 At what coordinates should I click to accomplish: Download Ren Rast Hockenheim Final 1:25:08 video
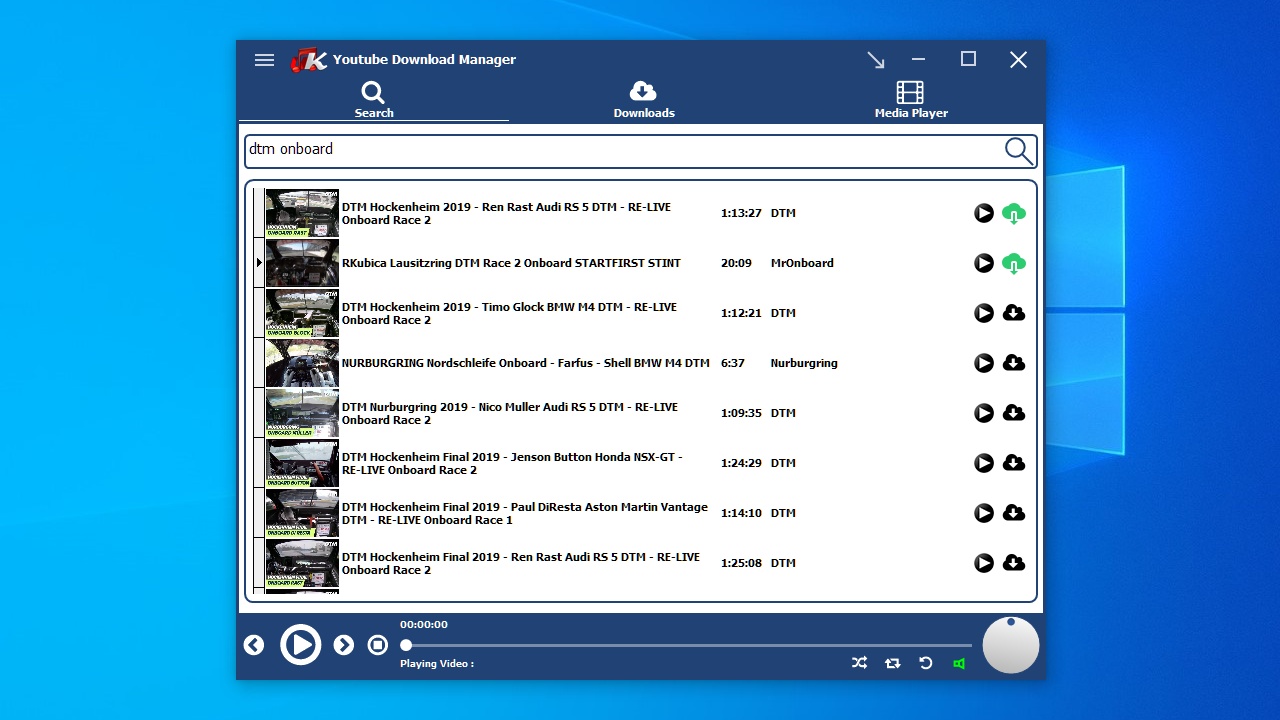pyautogui.click(x=1014, y=563)
